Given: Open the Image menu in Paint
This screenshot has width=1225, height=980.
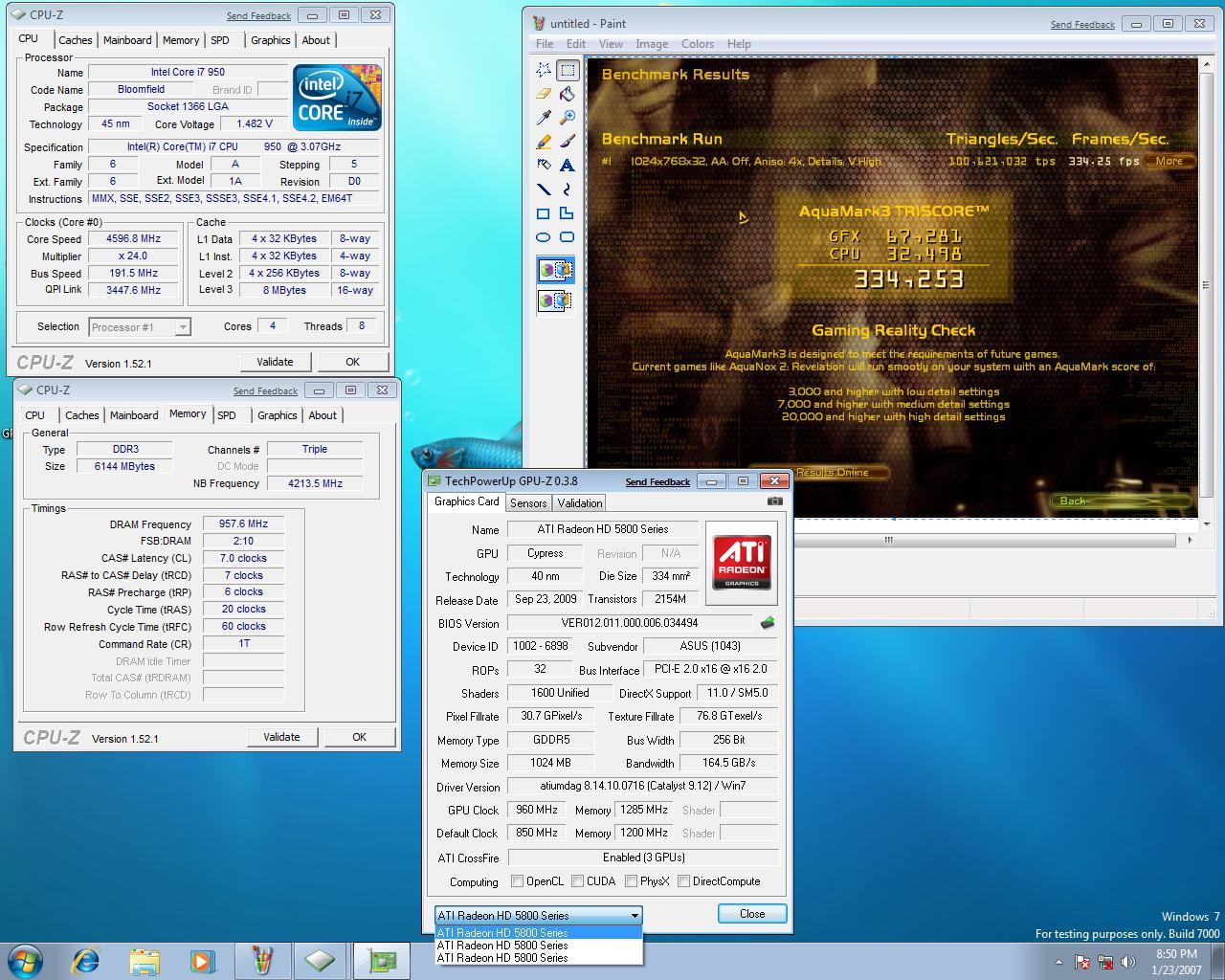Looking at the screenshot, I should (652, 44).
